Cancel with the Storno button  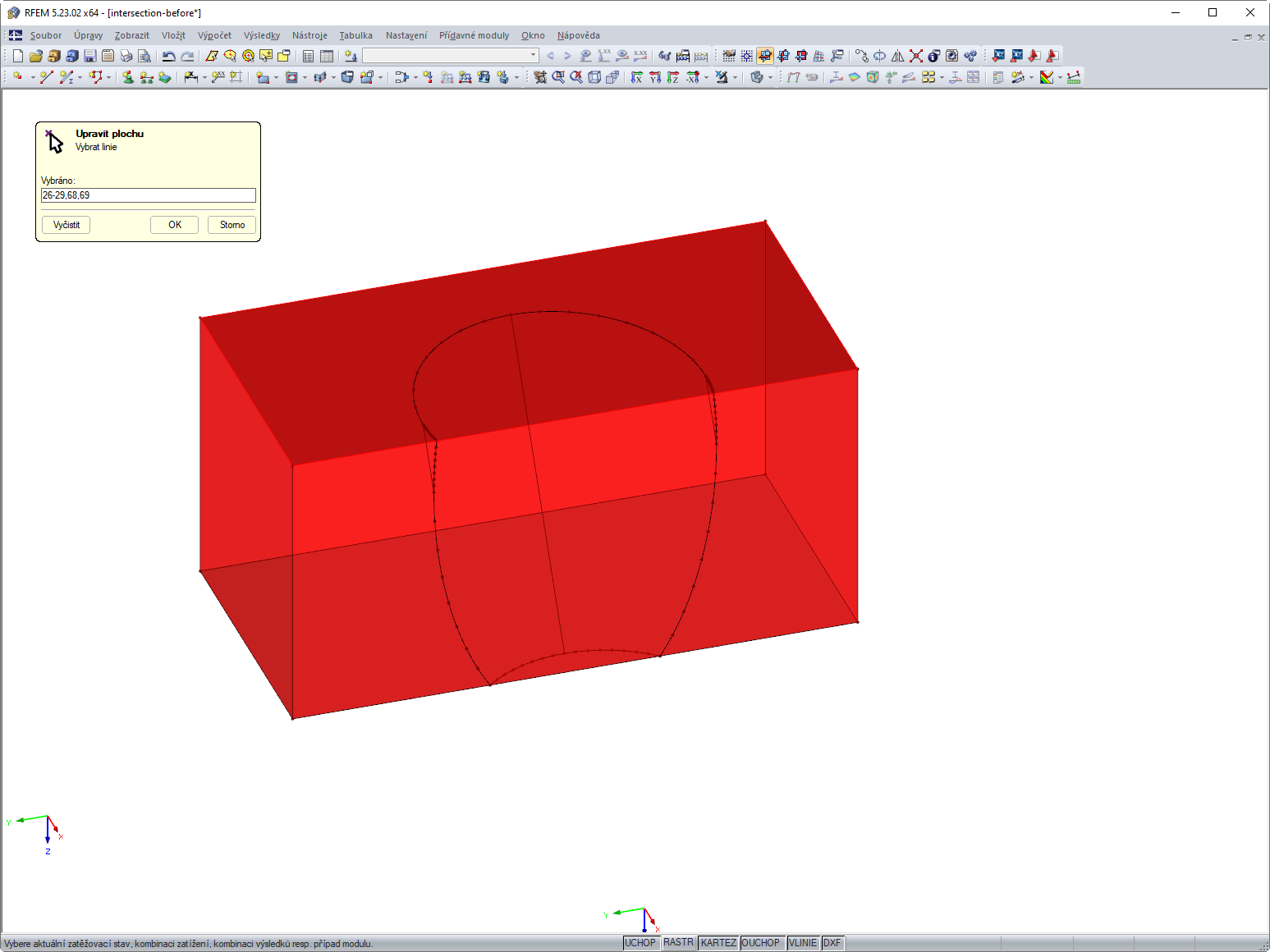(x=232, y=225)
